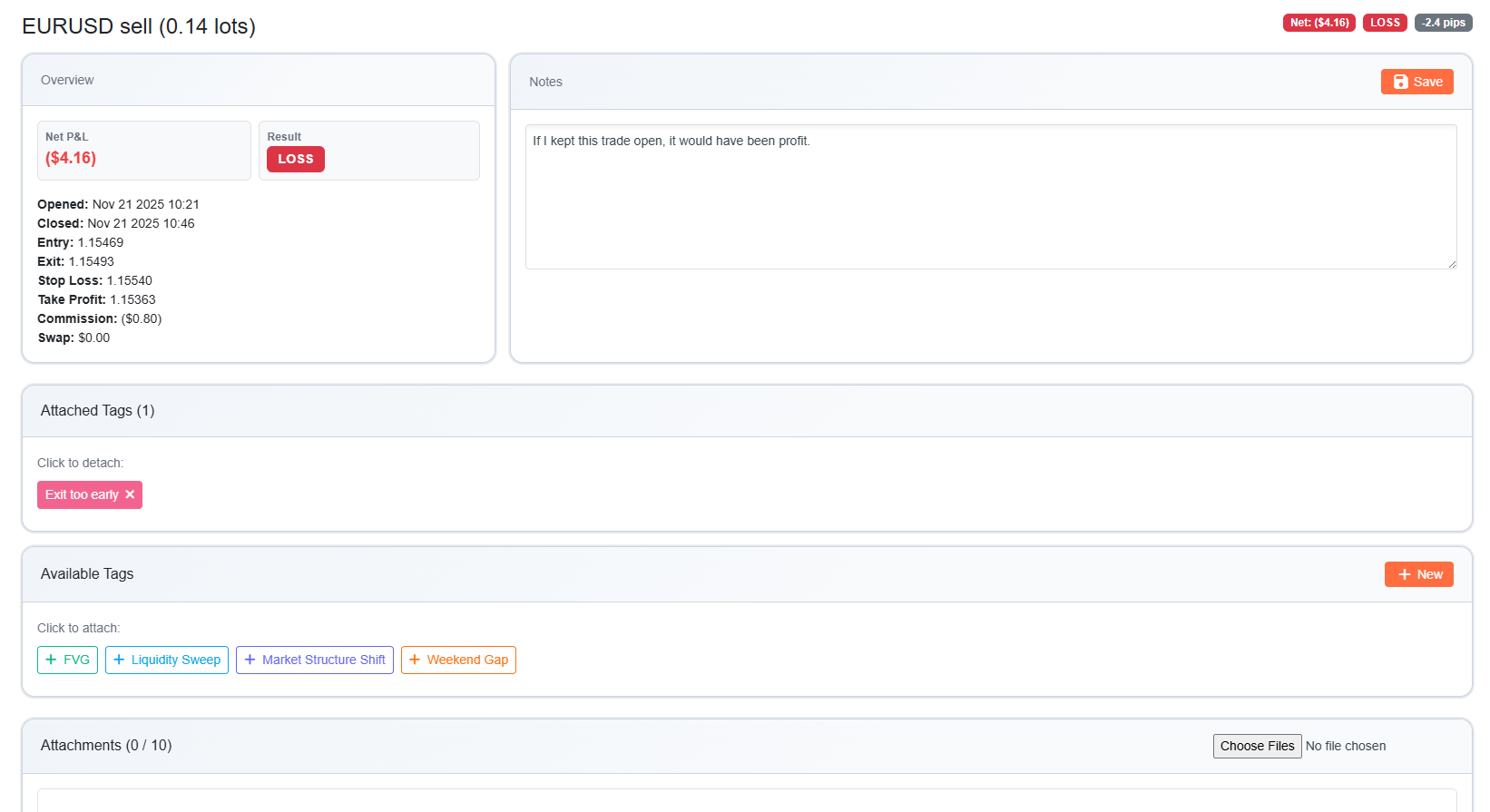Click the plus icon on the FVG tag
Screen dimensions: 1490x812
click(51, 660)
